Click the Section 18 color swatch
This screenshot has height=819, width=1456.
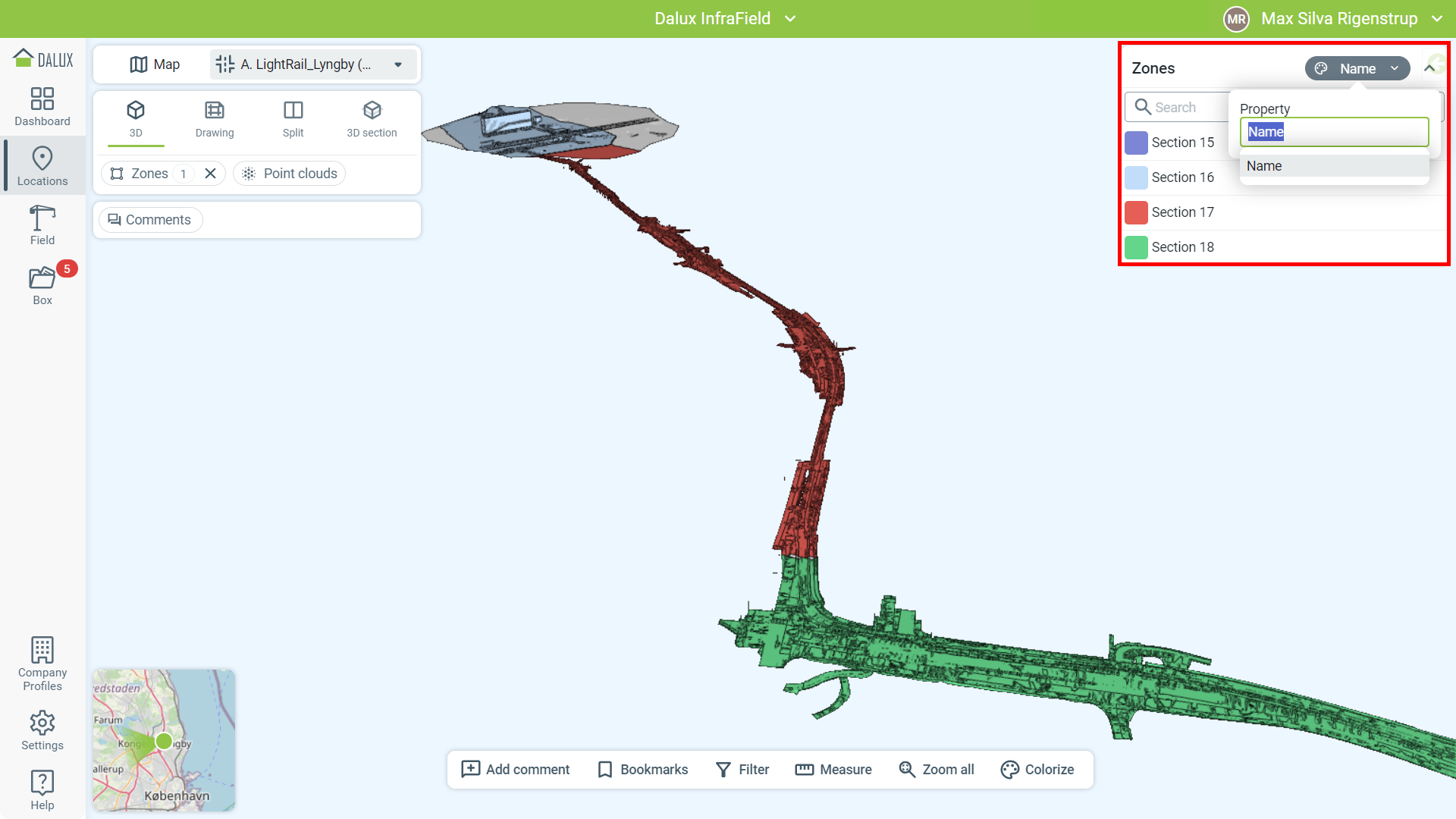tap(1136, 247)
